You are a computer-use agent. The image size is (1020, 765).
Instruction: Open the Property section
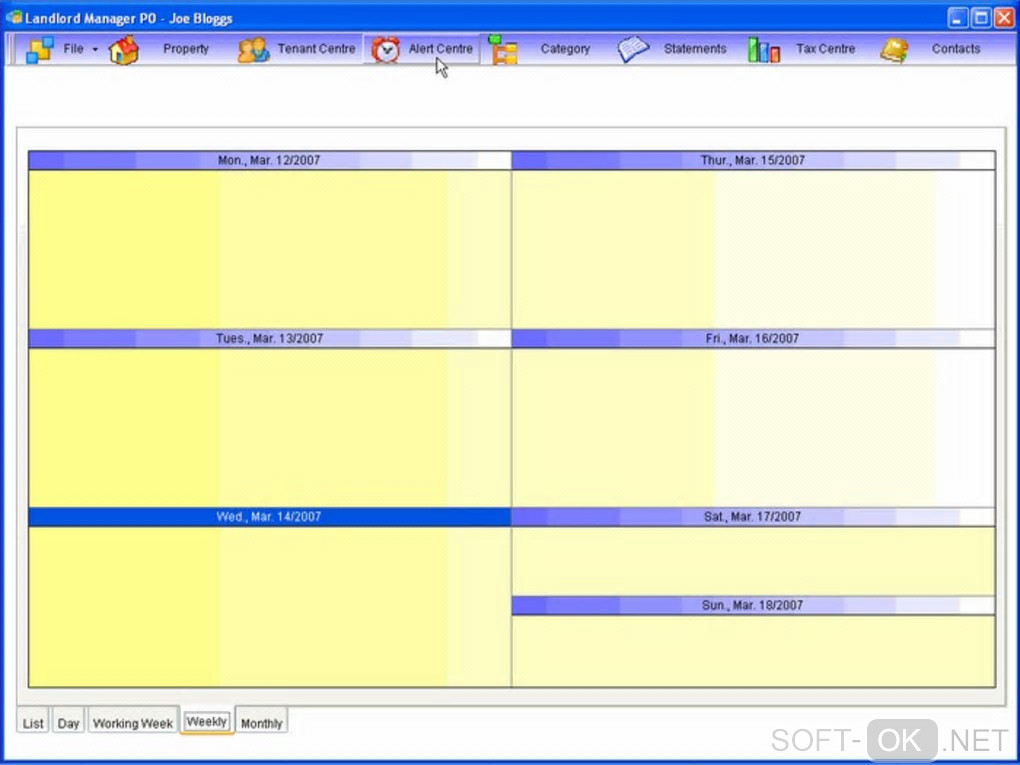pos(185,49)
